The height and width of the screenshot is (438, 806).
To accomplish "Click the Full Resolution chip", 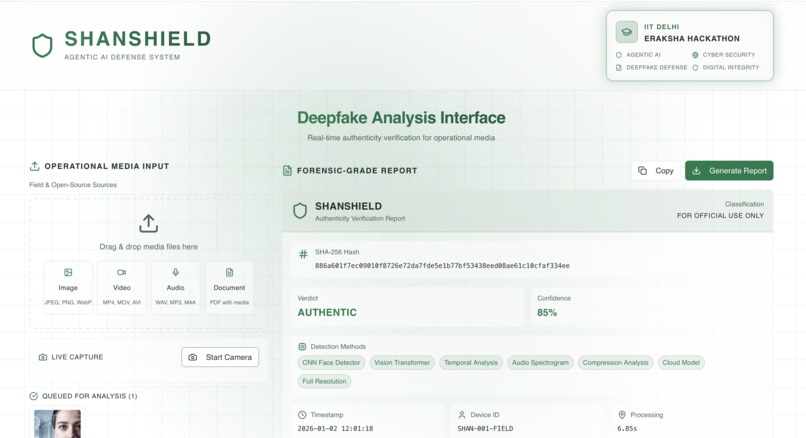I will point(324,381).
